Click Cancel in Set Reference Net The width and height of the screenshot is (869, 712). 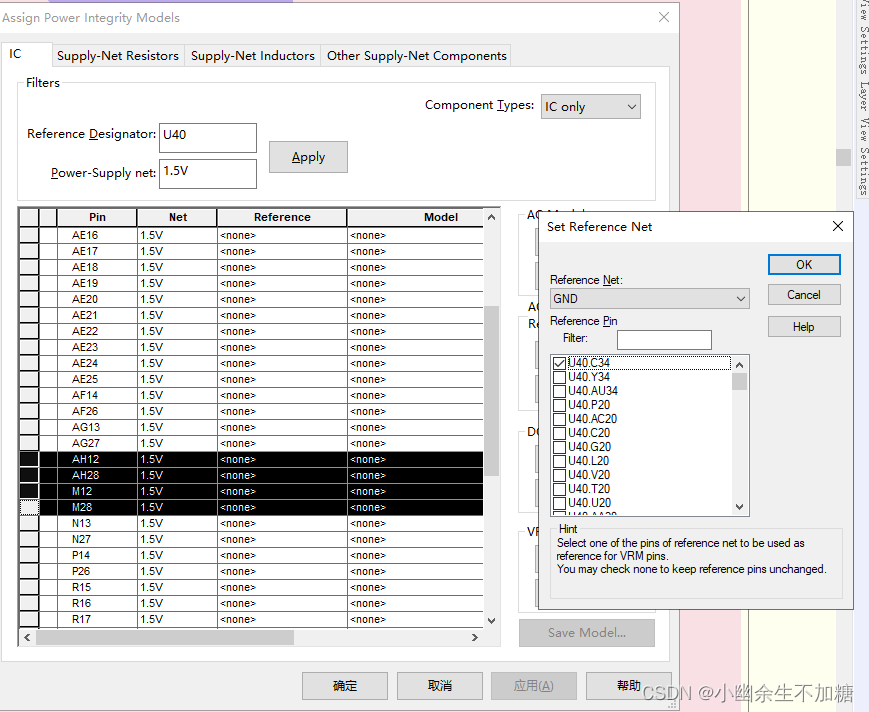(x=804, y=295)
